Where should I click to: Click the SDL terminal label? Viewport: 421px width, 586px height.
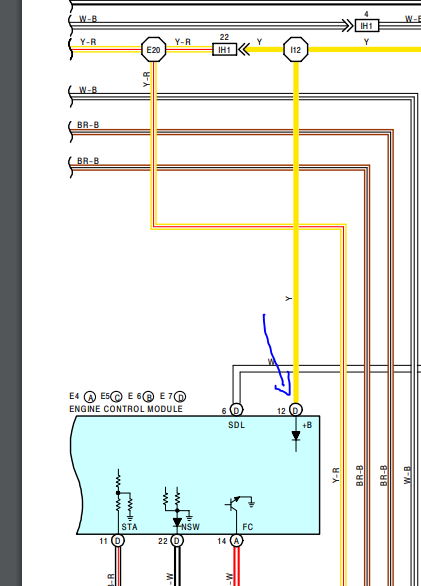(x=236, y=425)
